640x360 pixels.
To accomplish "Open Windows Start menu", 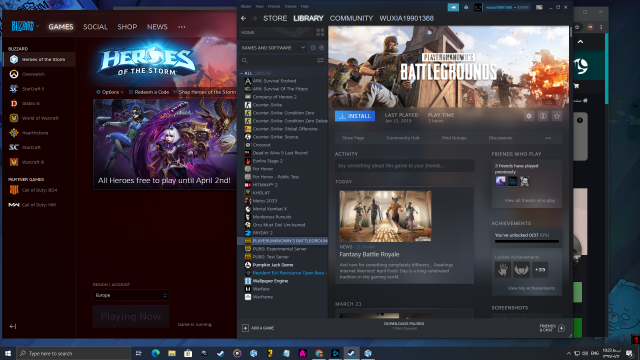I will tap(8, 353).
